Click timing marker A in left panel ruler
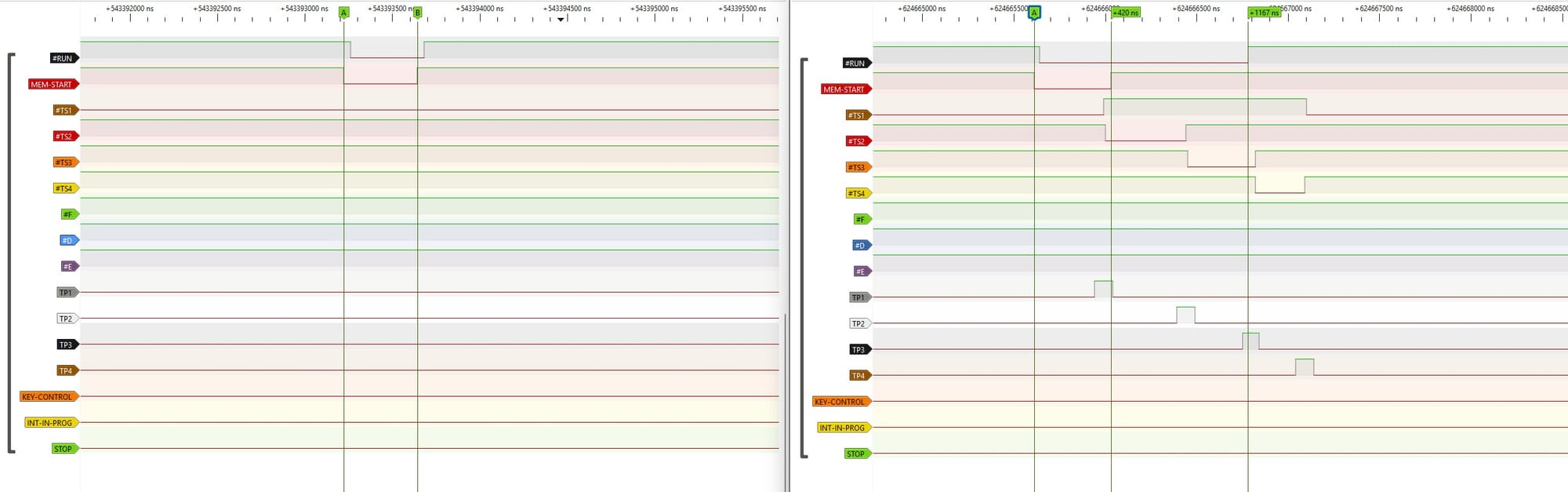This screenshot has width=1568, height=492. (343, 13)
